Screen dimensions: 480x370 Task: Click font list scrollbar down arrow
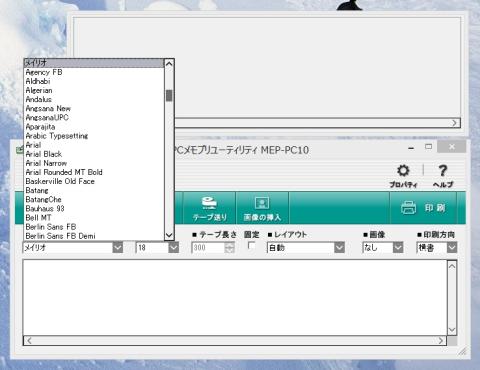(169, 235)
